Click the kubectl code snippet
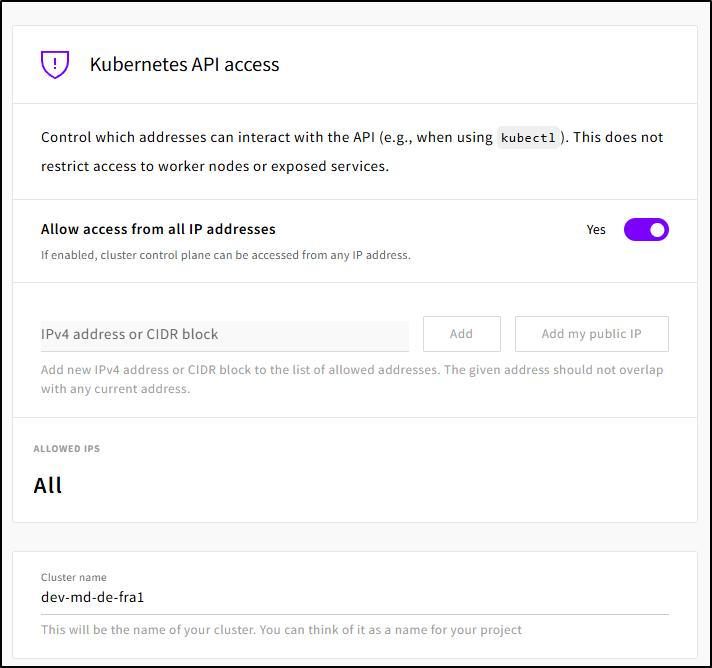The image size is (712, 668). click(x=527, y=138)
